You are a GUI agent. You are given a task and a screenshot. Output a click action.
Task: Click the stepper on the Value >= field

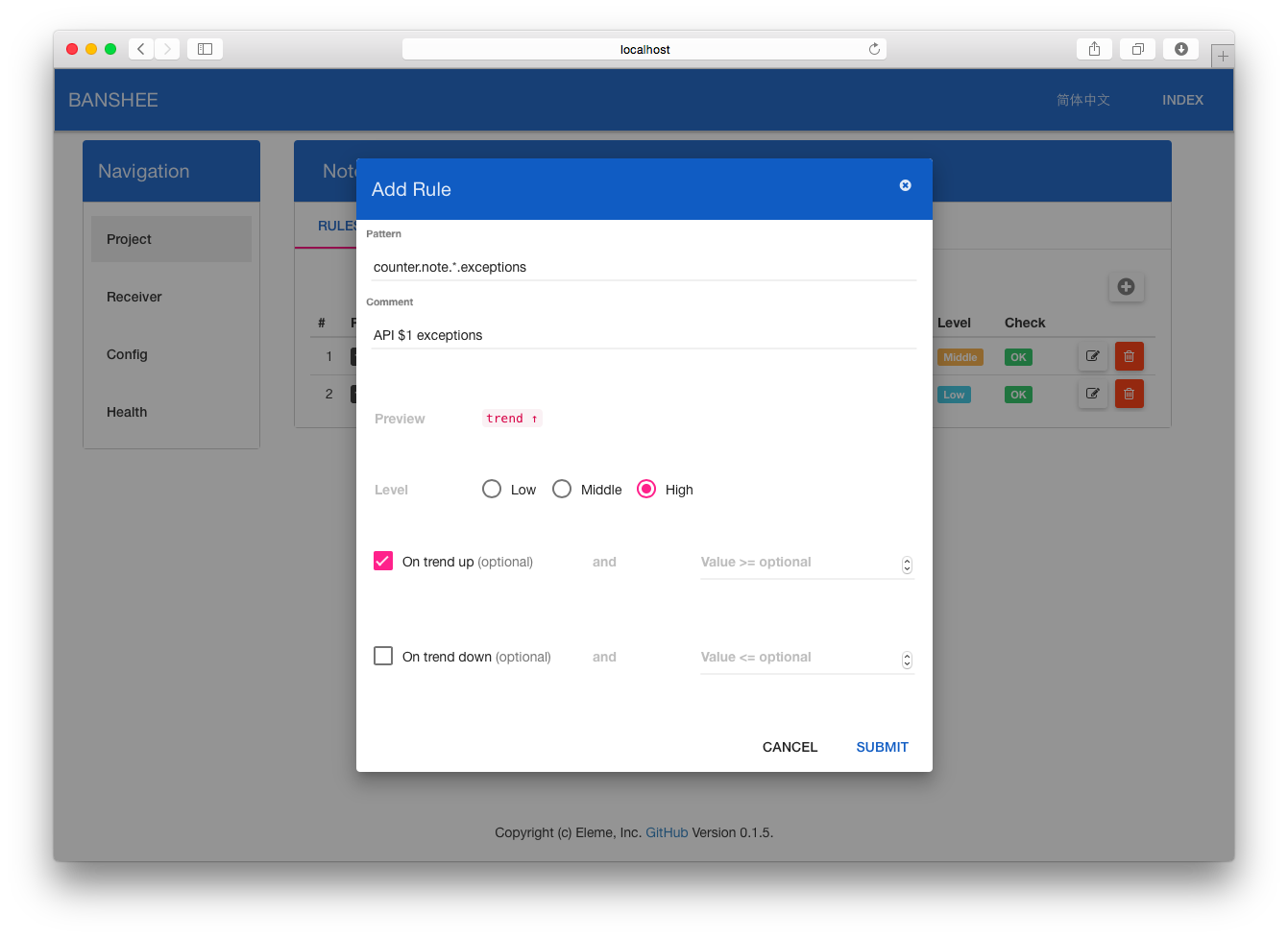pyautogui.click(x=907, y=565)
